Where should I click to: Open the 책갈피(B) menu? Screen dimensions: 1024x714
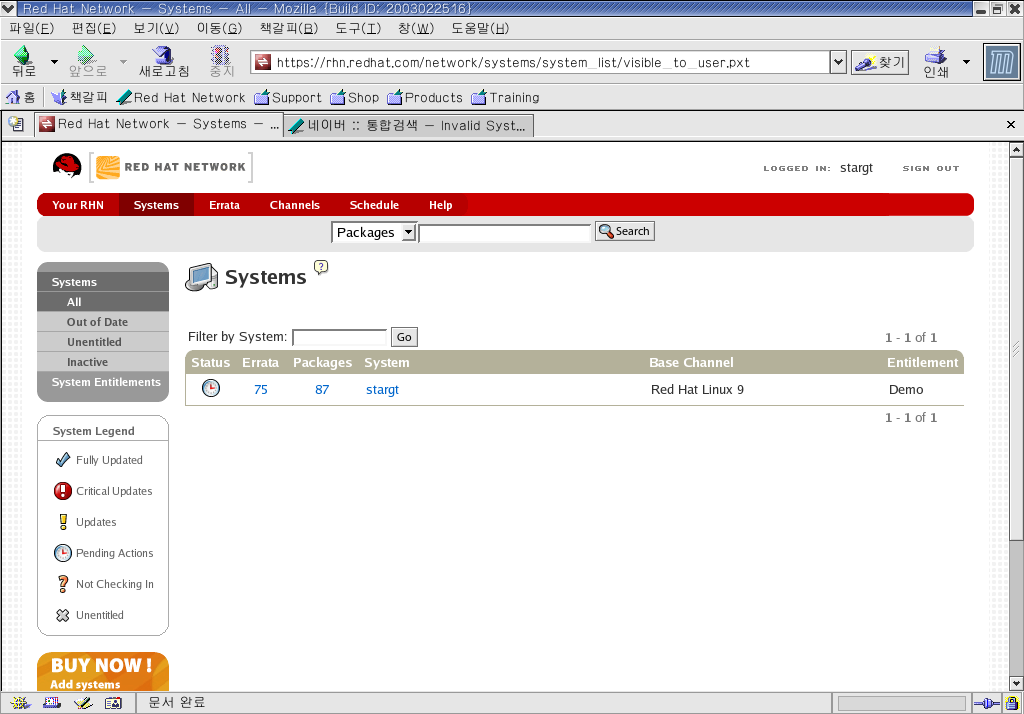coord(289,28)
